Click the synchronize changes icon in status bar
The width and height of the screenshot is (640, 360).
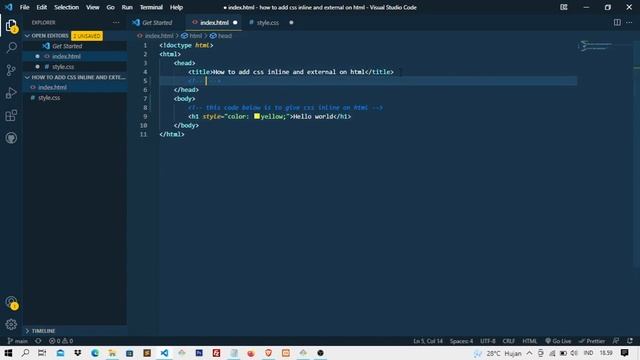coord(38,341)
